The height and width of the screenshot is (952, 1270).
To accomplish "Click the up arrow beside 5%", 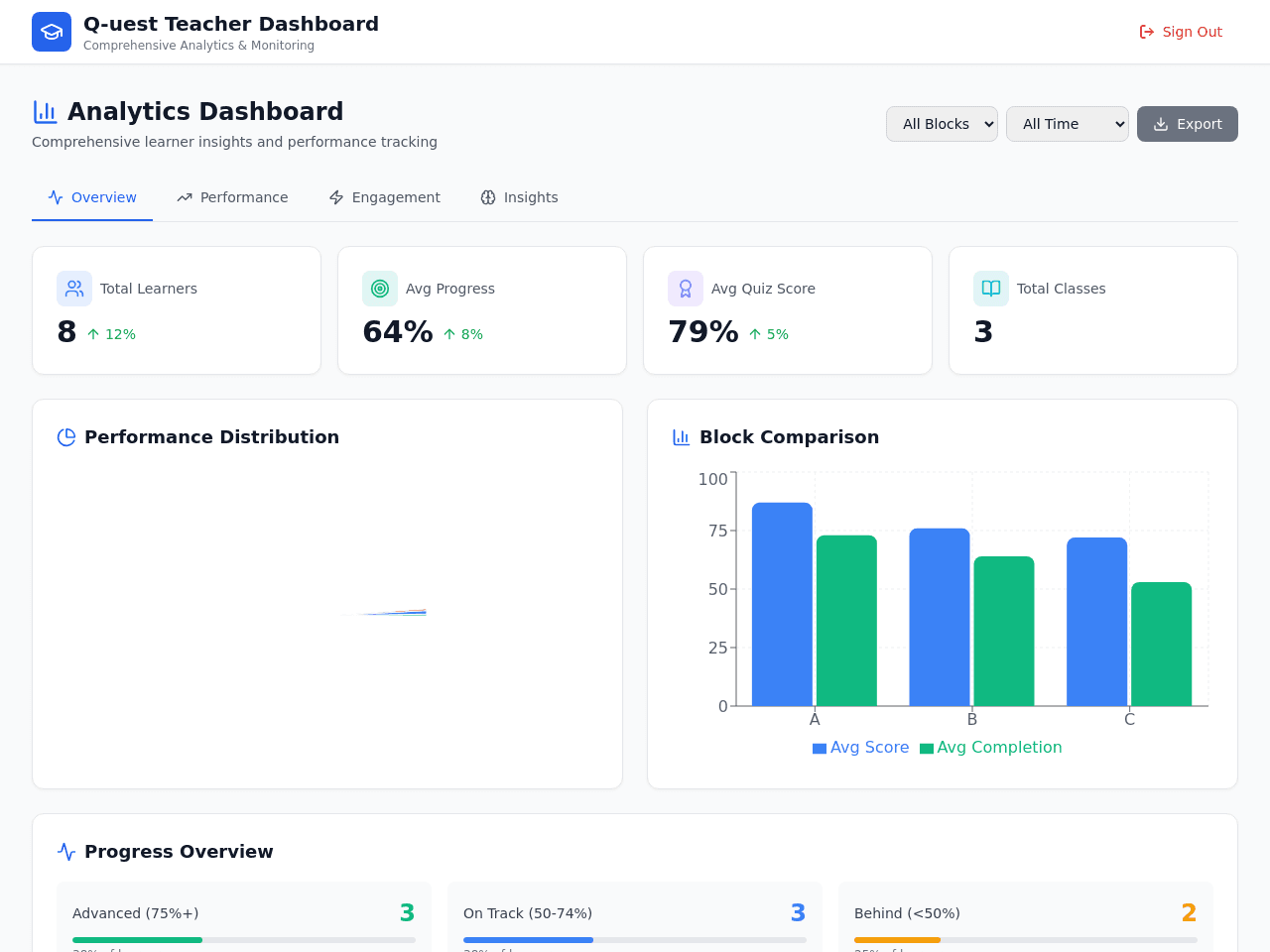I will click(x=755, y=334).
